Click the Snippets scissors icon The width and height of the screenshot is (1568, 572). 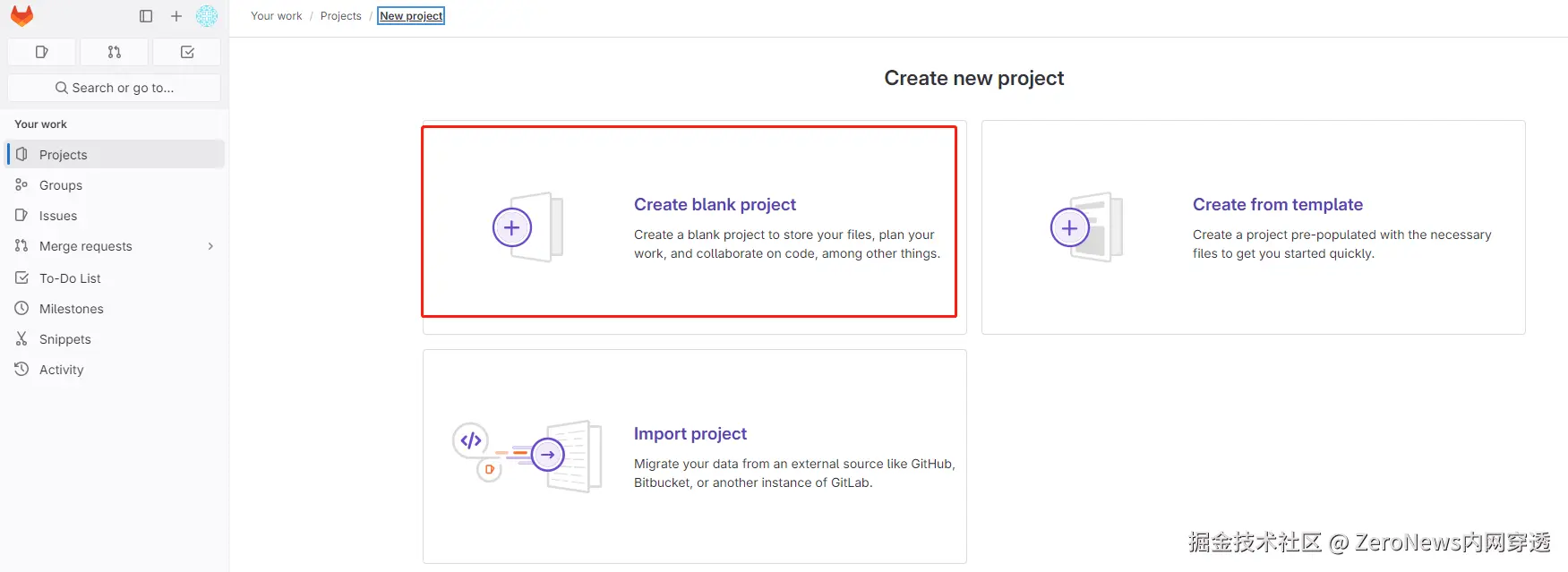(21, 339)
